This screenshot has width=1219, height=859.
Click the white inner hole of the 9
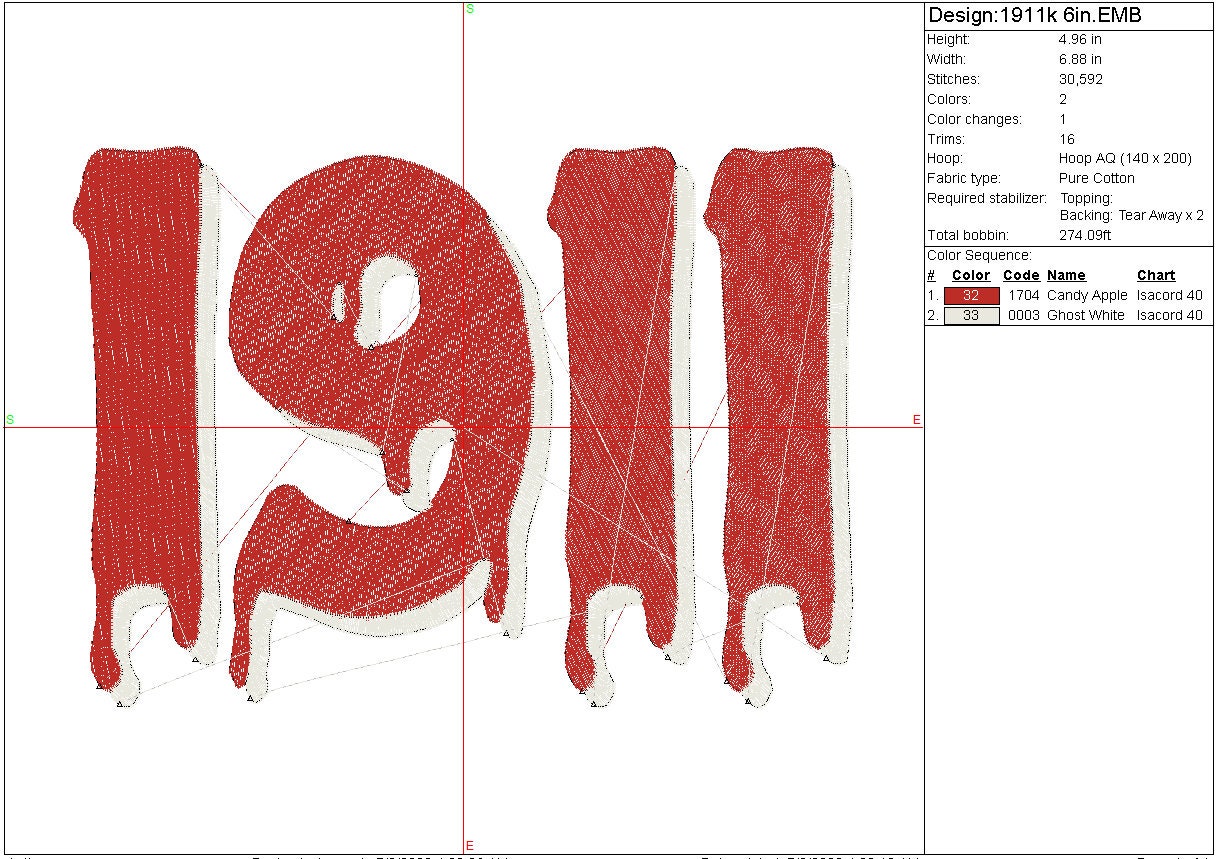[x=396, y=294]
